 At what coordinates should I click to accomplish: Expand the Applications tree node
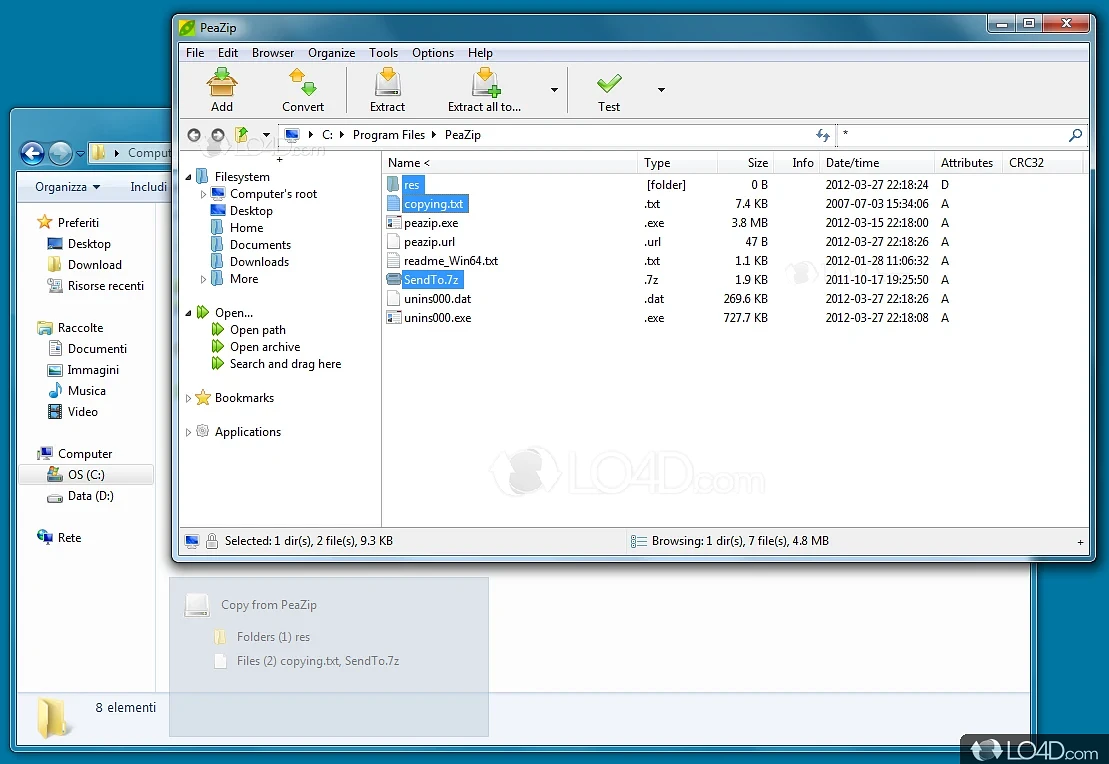tap(188, 432)
